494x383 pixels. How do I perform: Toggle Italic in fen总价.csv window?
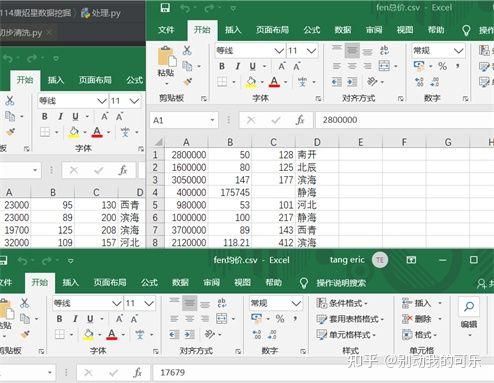pyautogui.click(x=238, y=66)
